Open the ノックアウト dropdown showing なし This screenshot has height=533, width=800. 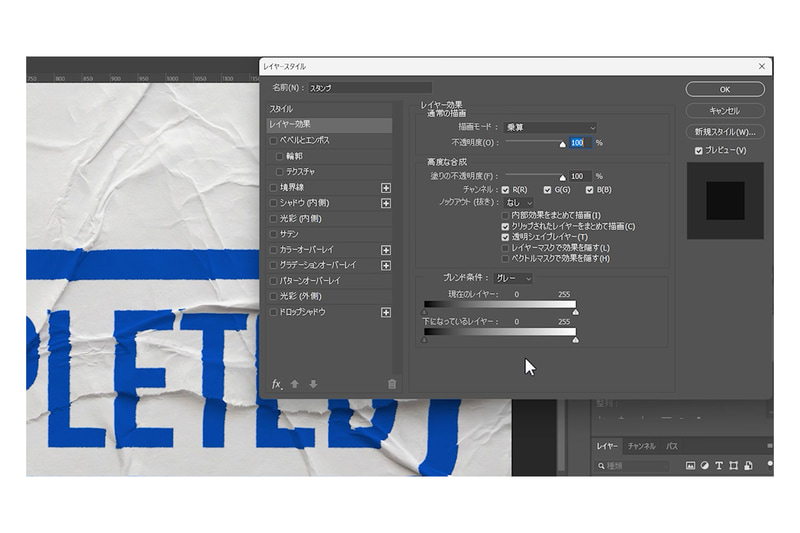(519, 202)
